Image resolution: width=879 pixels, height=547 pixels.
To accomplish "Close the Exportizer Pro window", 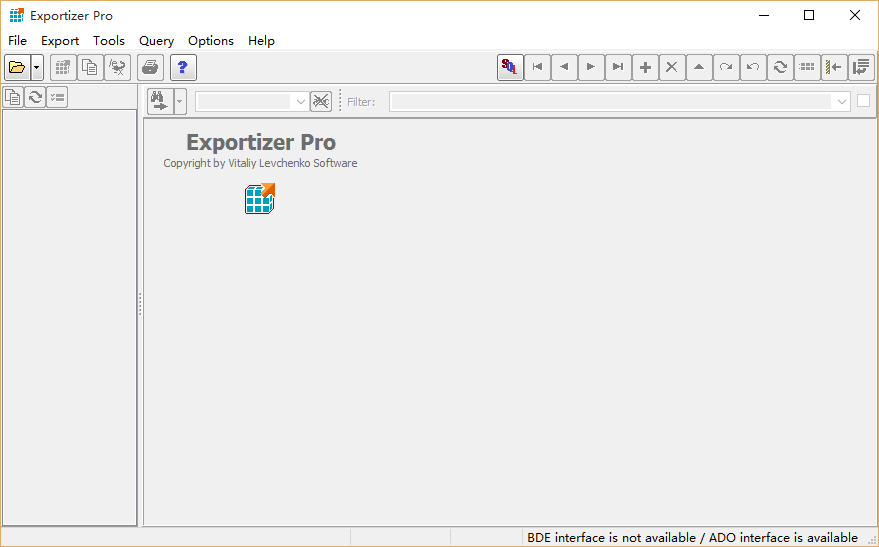I will [x=855, y=15].
